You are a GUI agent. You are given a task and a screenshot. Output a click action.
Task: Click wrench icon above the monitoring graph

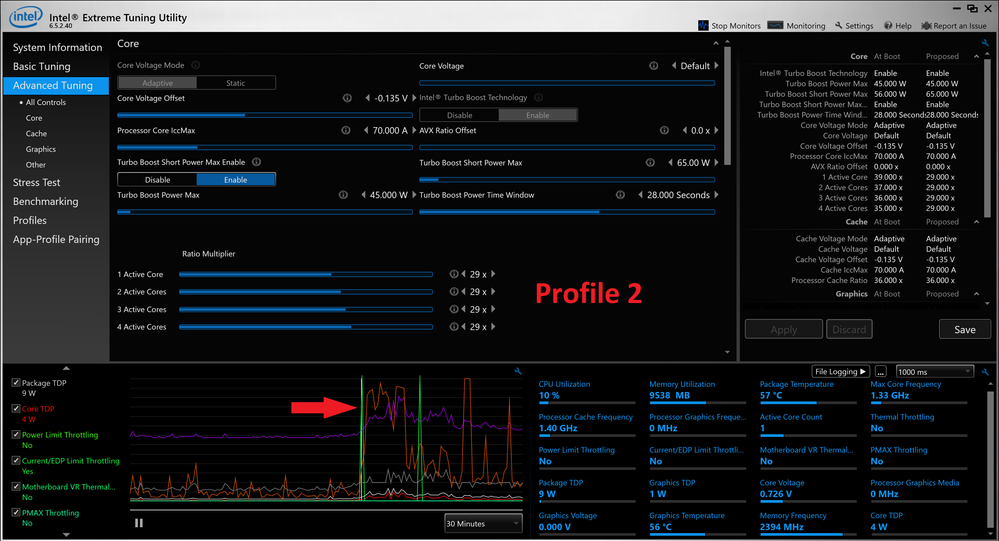tap(518, 371)
